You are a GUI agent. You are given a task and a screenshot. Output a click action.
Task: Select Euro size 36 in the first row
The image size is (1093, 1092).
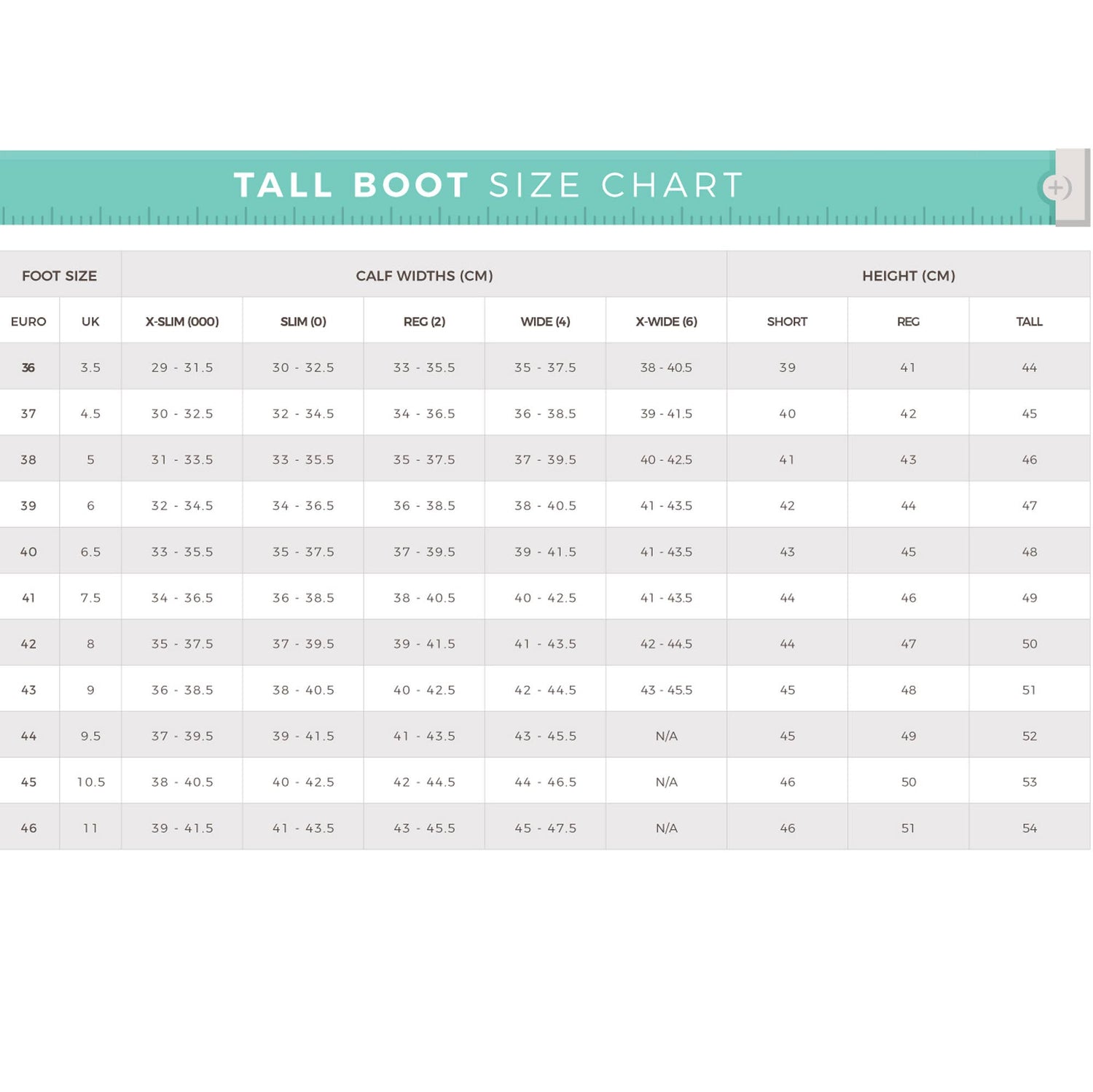pyautogui.click(x=28, y=368)
